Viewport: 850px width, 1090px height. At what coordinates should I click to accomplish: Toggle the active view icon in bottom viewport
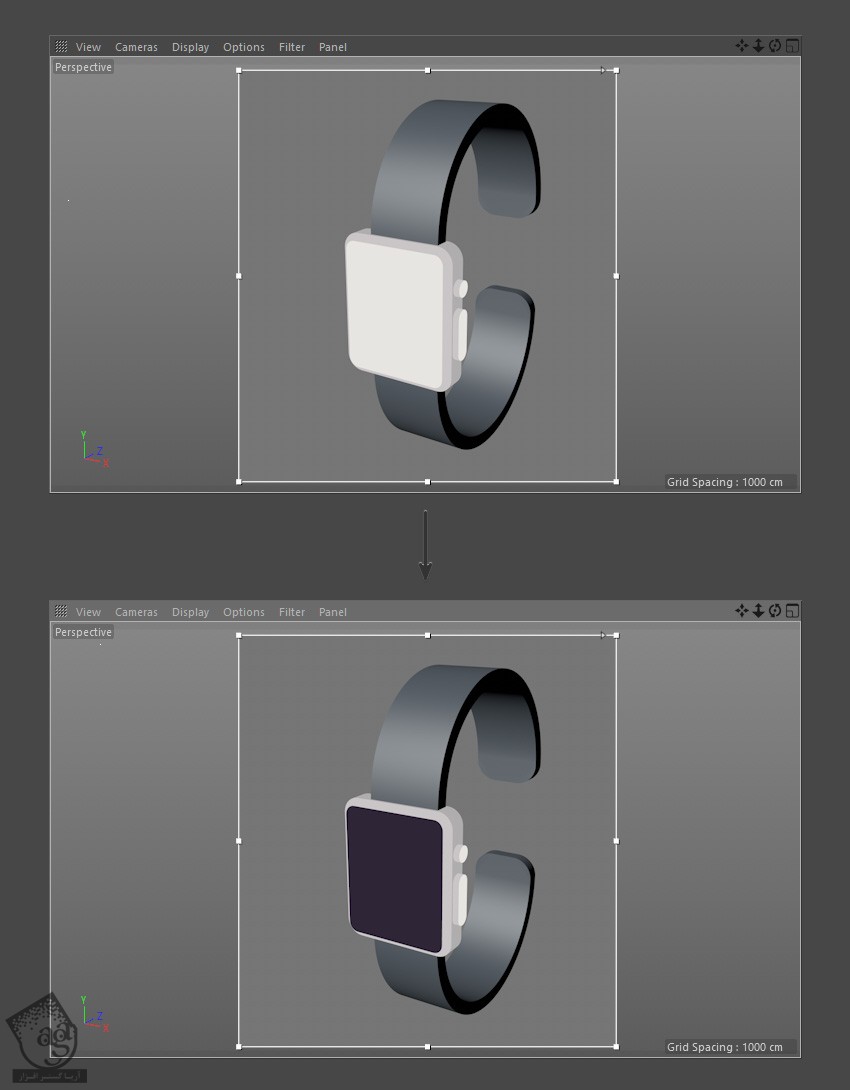point(792,611)
